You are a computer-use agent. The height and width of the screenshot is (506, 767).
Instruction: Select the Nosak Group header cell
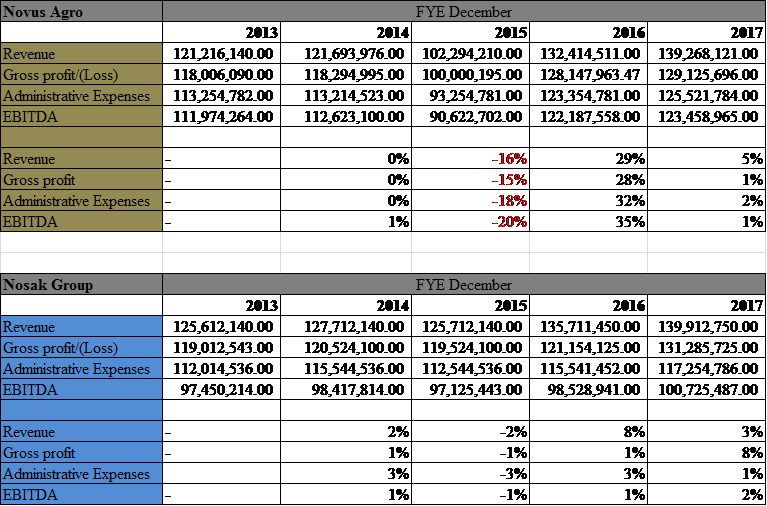click(x=82, y=284)
